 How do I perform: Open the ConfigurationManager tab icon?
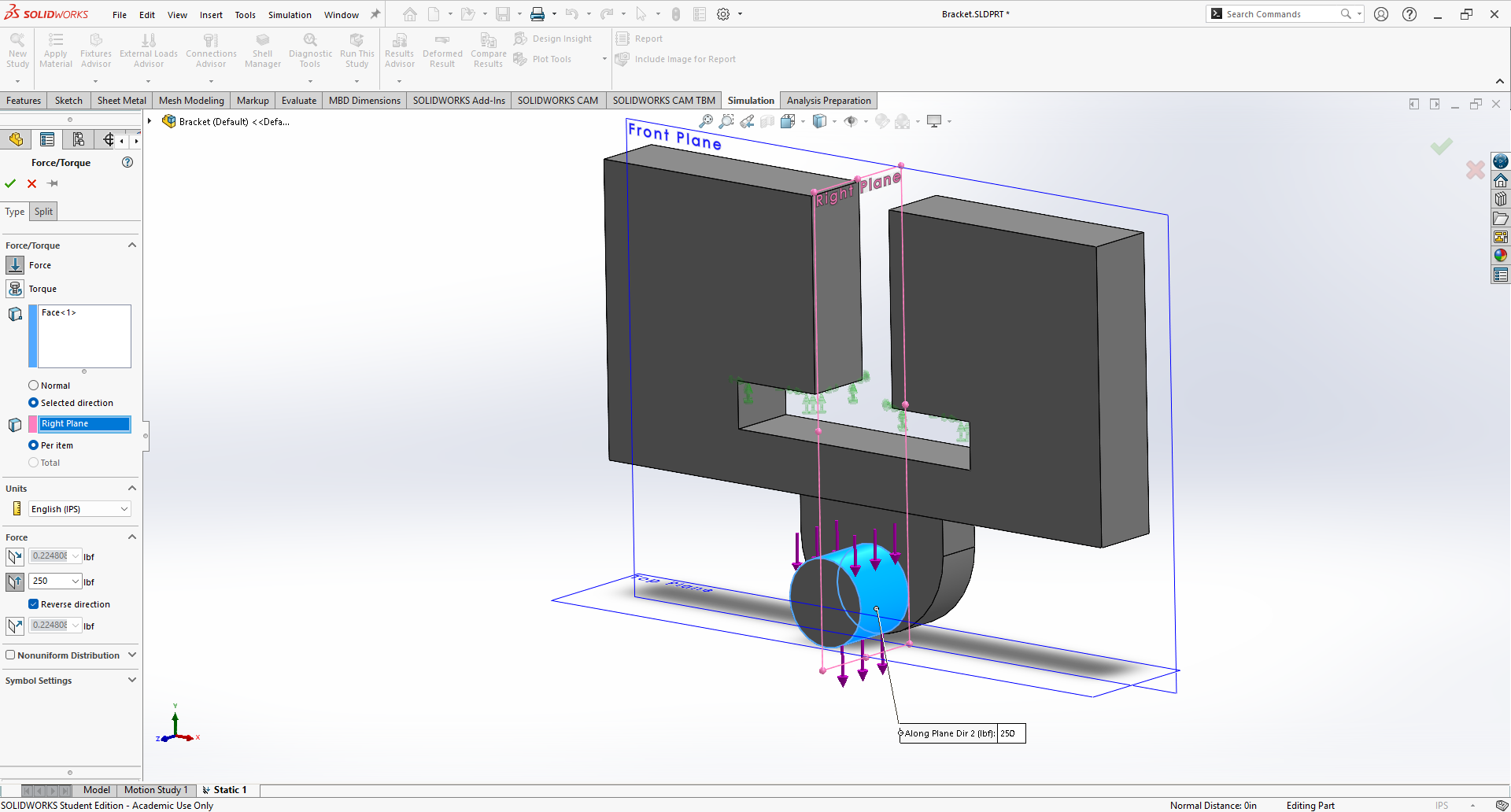click(x=78, y=139)
